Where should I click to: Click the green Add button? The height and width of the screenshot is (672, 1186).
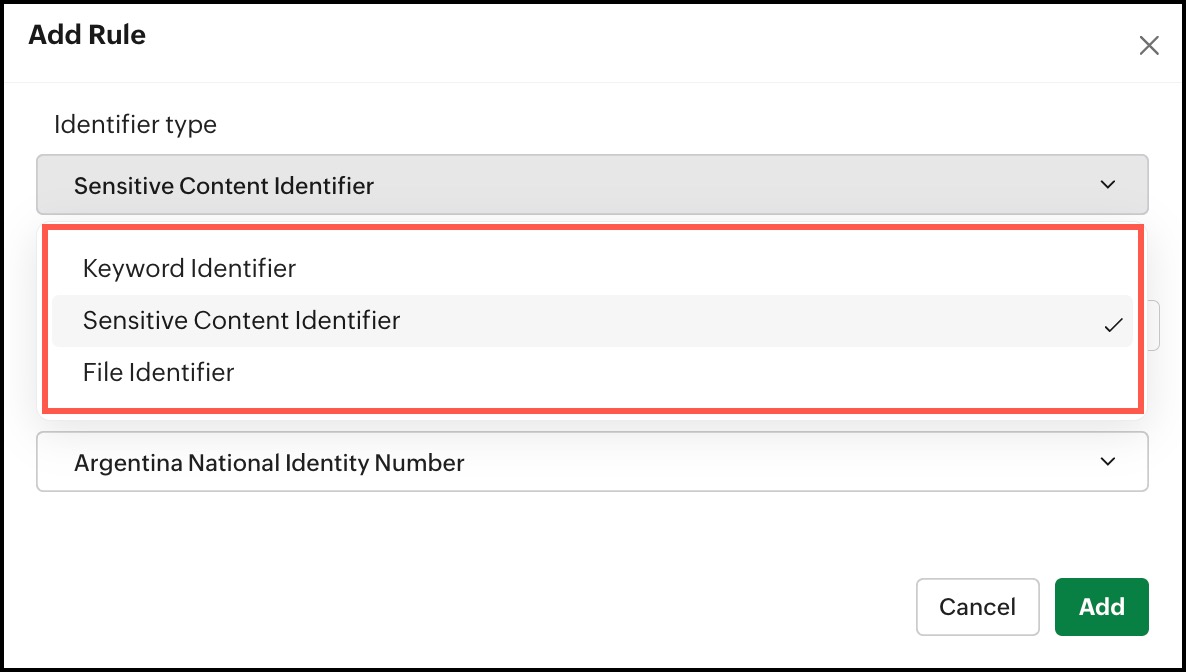click(x=1101, y=607)
